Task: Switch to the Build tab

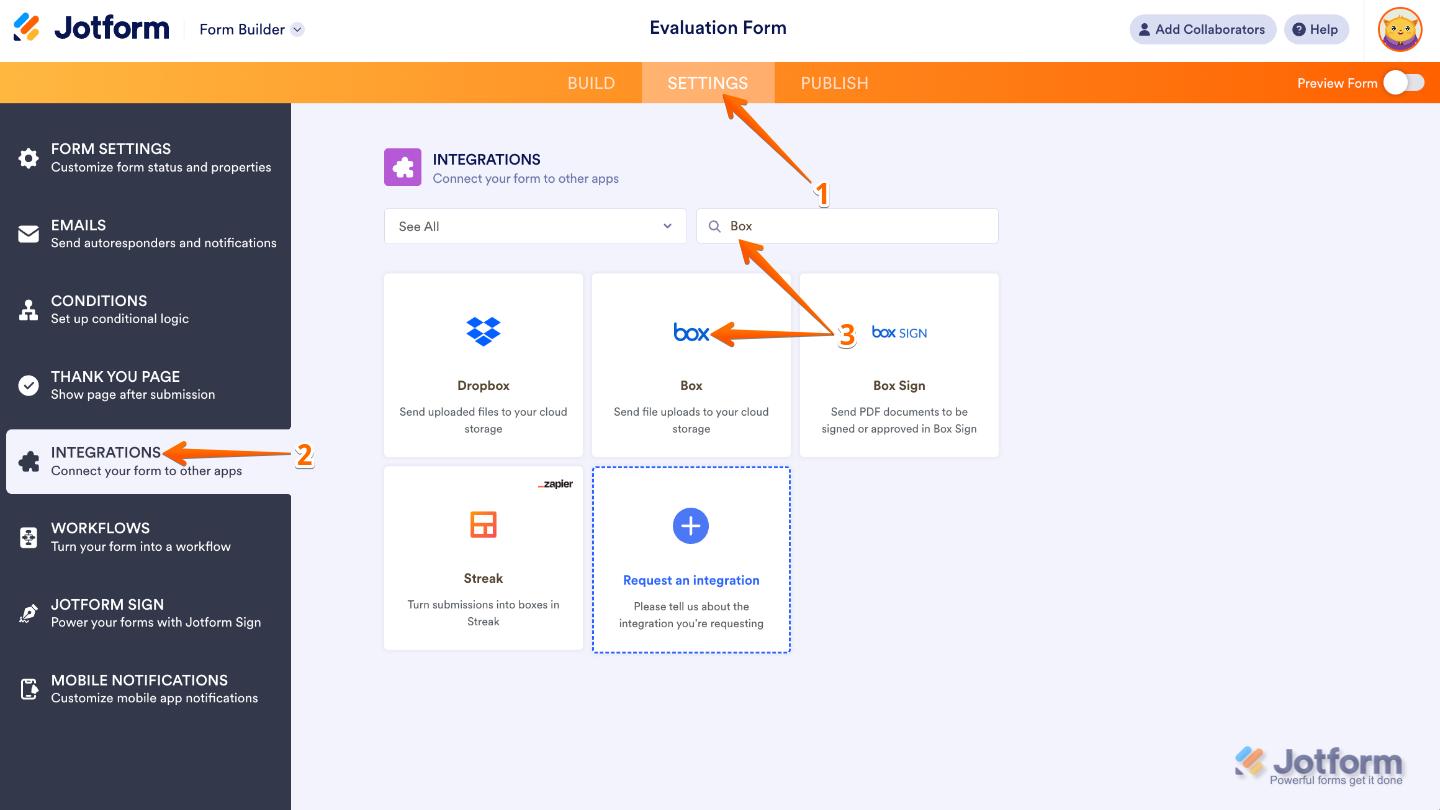Action: point(591,83)
